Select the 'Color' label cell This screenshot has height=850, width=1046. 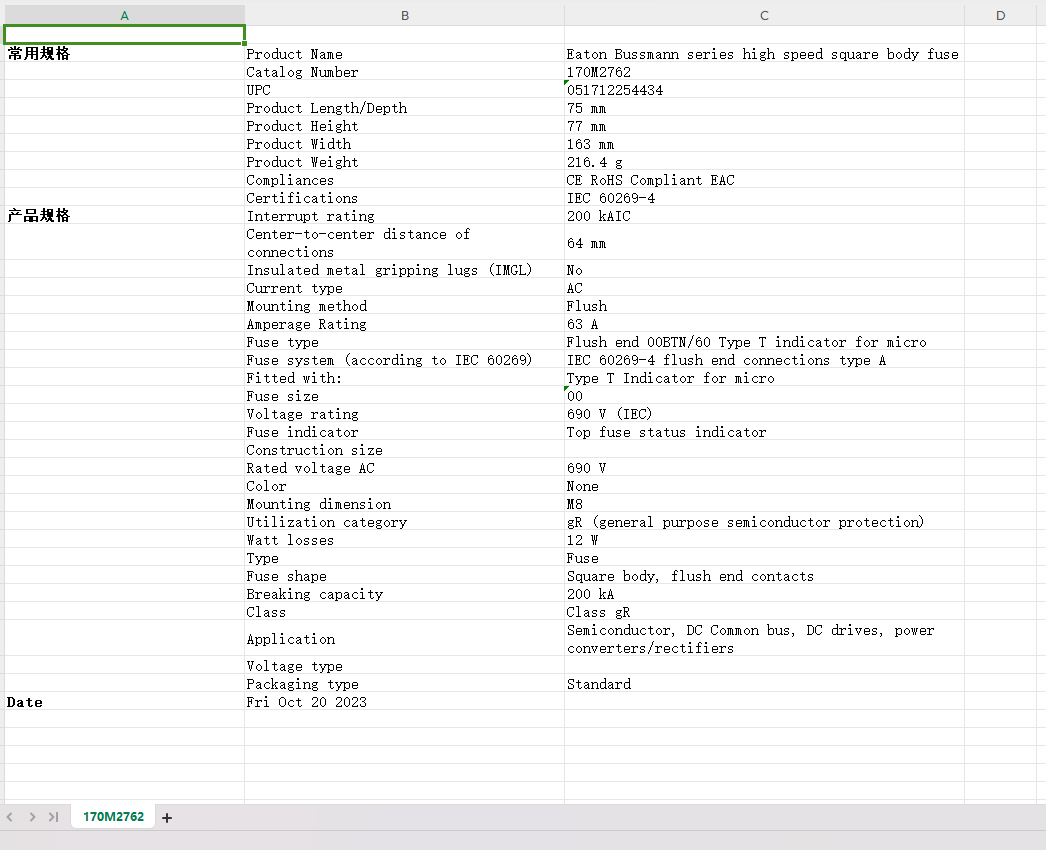pyautogui.click(x=405, y=486)
